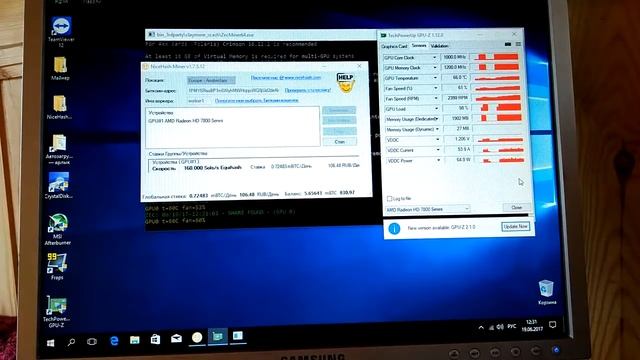Image resolution: width=640 pixels, height=360 pixels.
Task: Click the 160.000 Sols/s Equihash speed text
Action: point(213,168)
